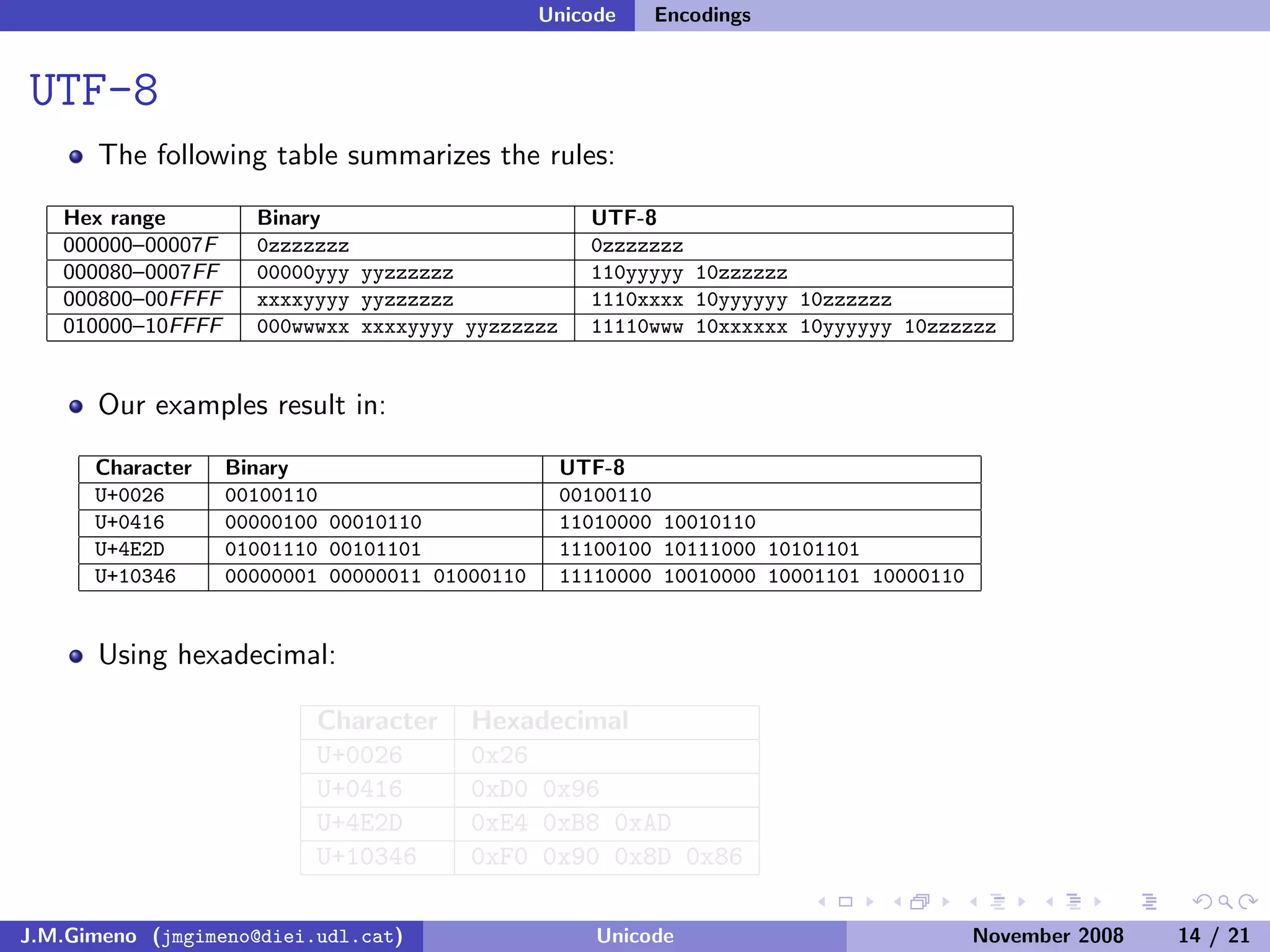Image resolution: width=1270 pixels, height=952 pixels.
Task: Click the go back curved arrow
Action: point(1202,902)
